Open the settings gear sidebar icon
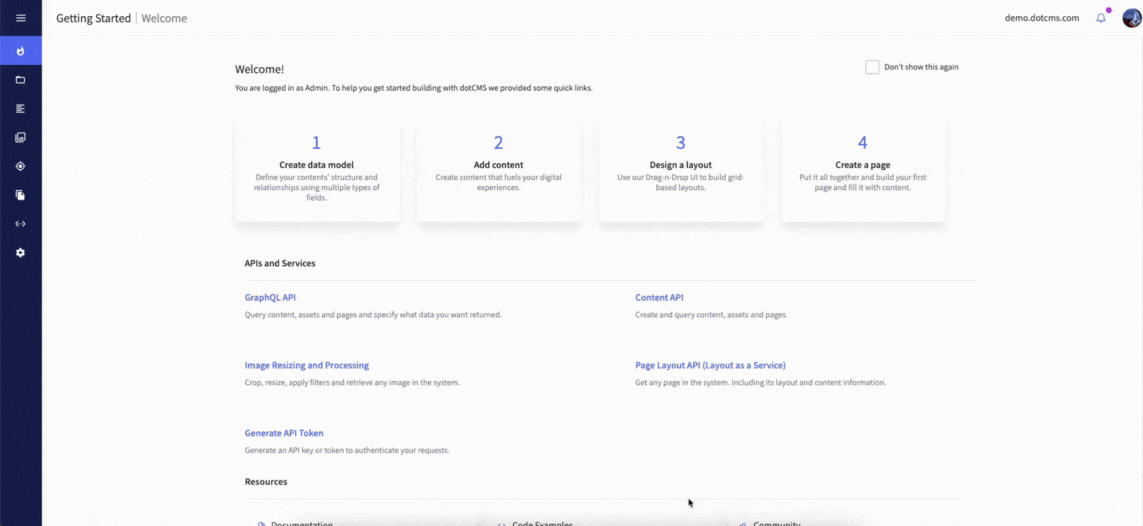Viewport: 1143px width, 526px height. 20,253
